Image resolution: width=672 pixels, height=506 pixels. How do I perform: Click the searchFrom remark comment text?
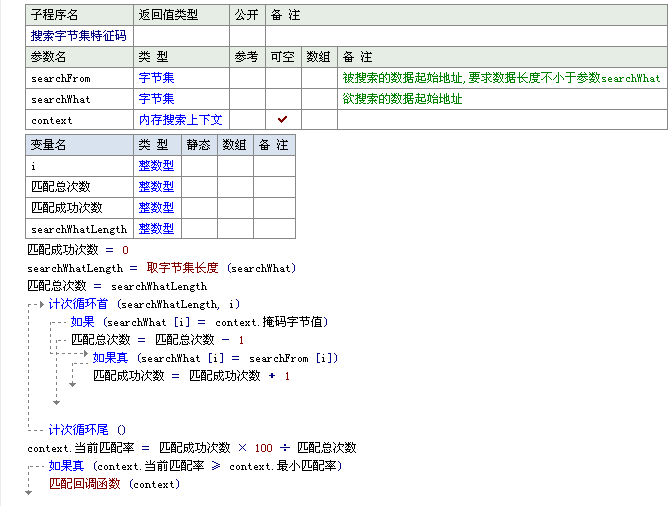point(501,78)
